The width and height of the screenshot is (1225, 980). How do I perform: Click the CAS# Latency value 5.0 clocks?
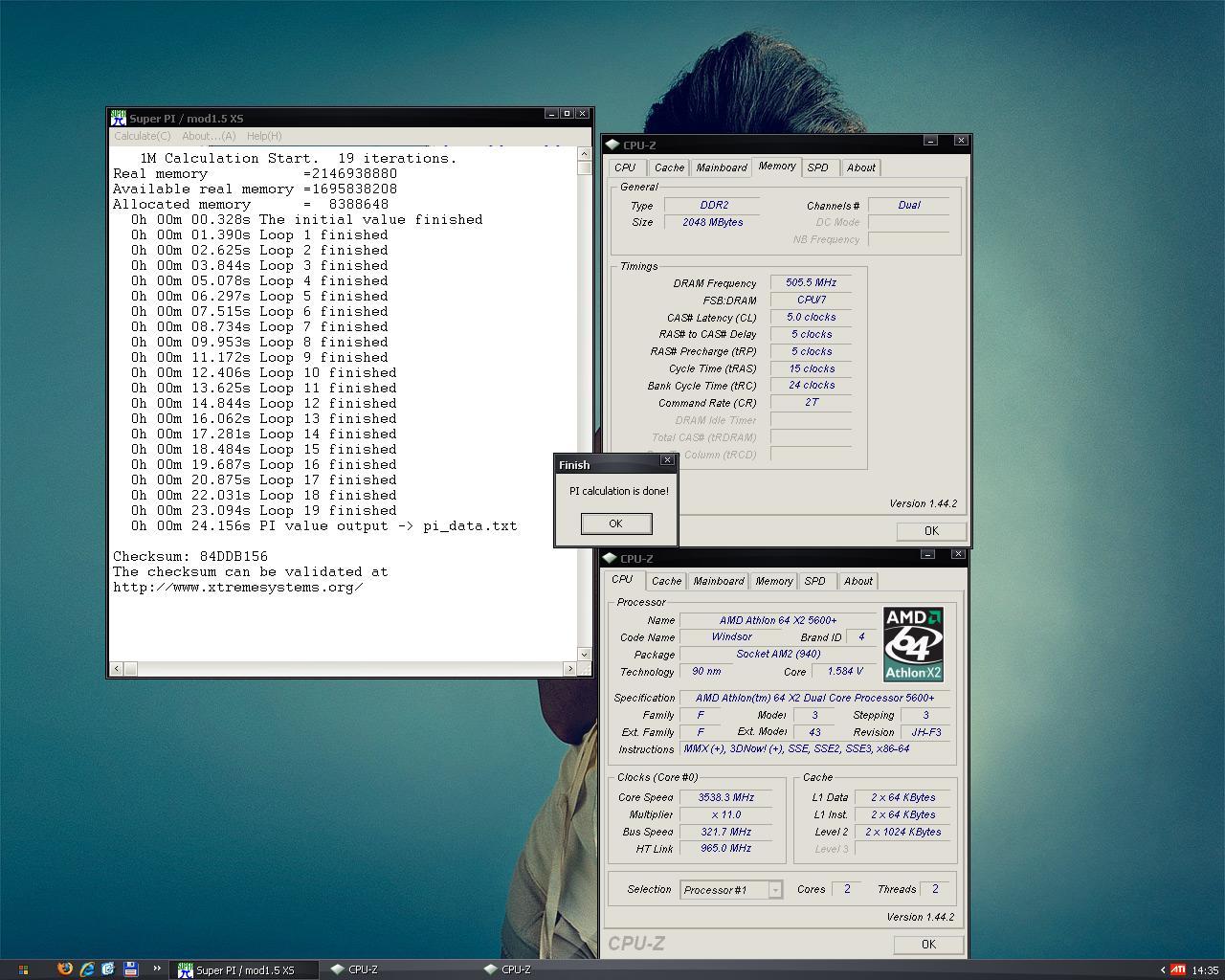(x=811, y=318)
